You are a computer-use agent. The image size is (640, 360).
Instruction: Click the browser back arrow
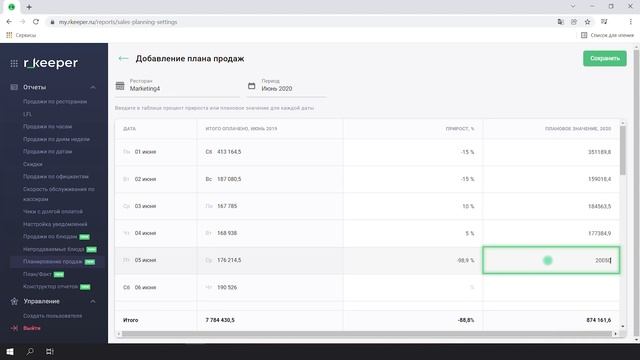click(x=9, y=22)
